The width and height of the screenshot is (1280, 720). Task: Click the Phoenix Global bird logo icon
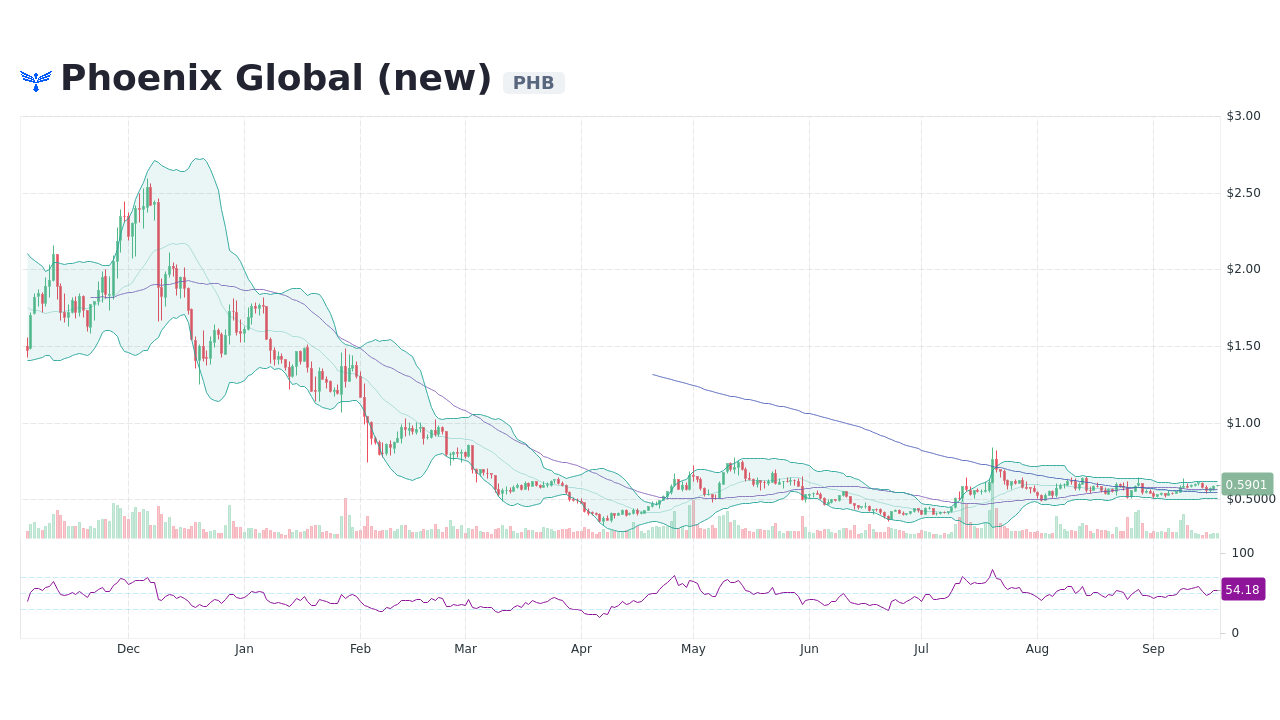pos(36,81)
